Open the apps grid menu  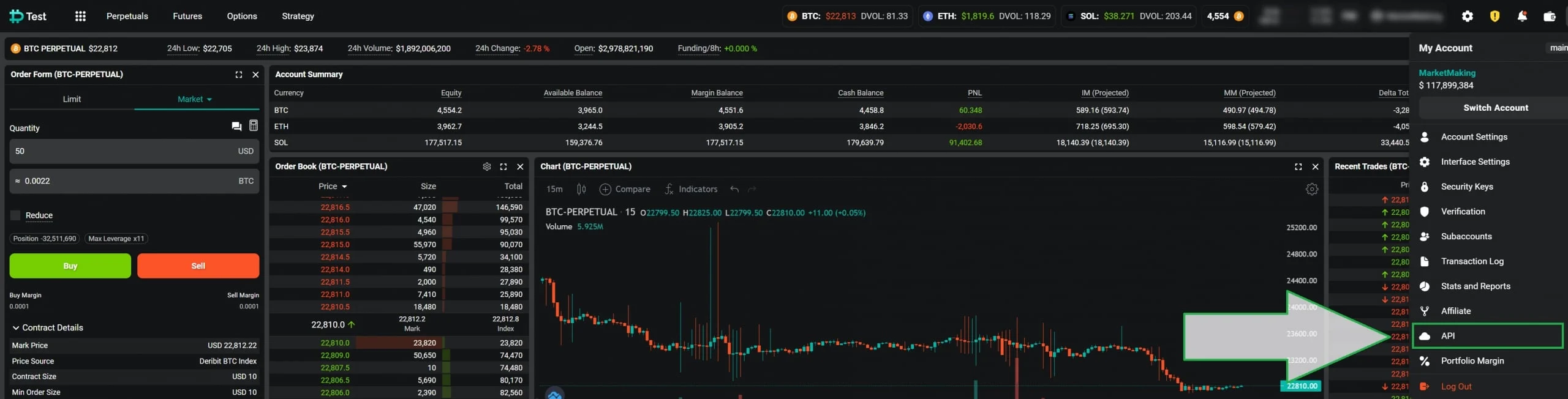pos(80,17)
